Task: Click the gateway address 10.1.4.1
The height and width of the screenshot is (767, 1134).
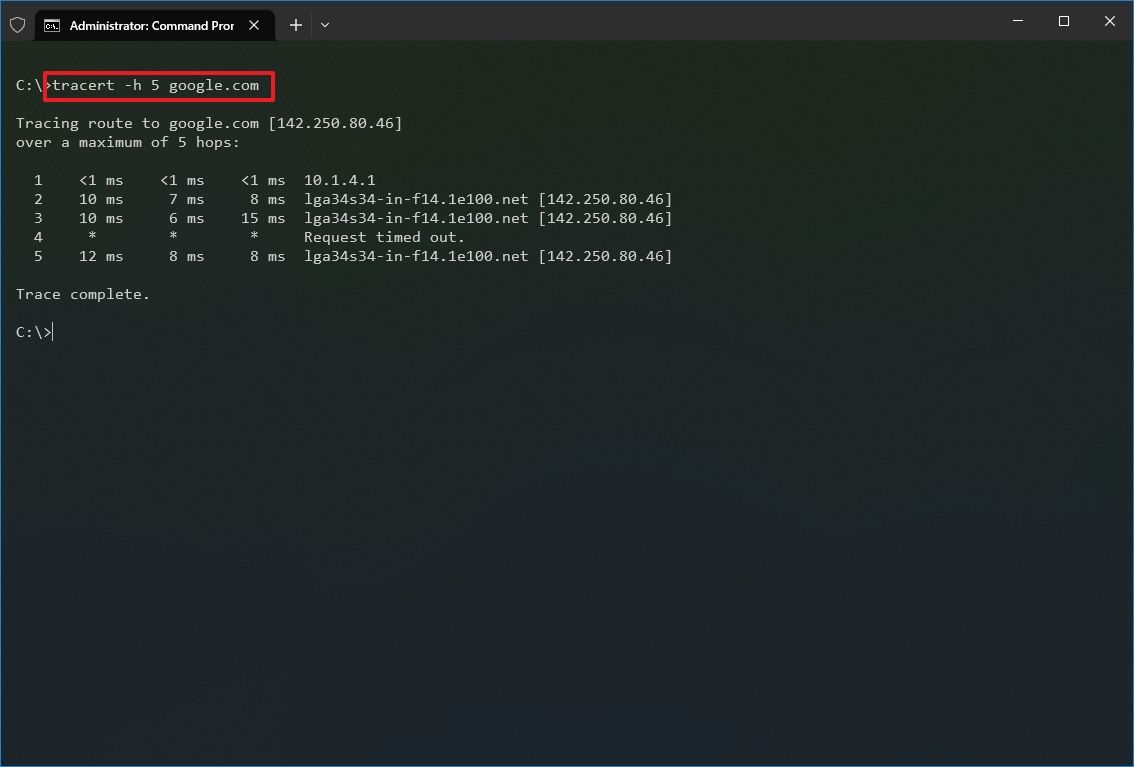Action: click(340, 180)
